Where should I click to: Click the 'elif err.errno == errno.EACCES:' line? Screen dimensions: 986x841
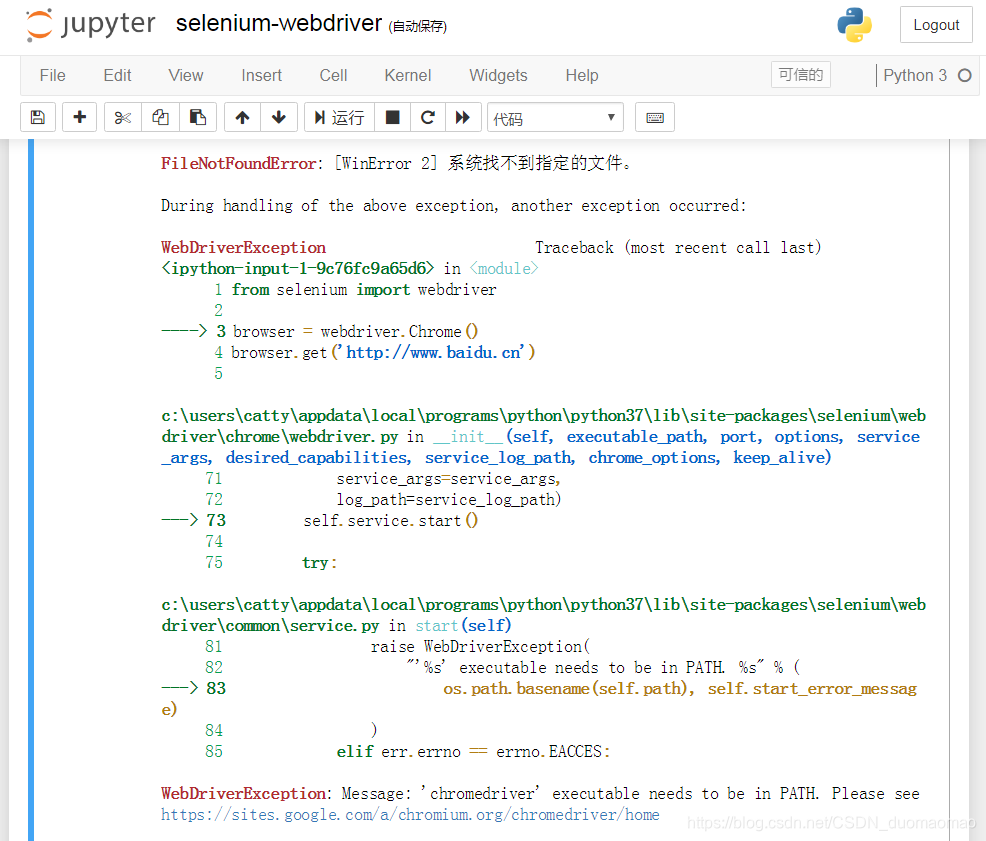(473, 752)
